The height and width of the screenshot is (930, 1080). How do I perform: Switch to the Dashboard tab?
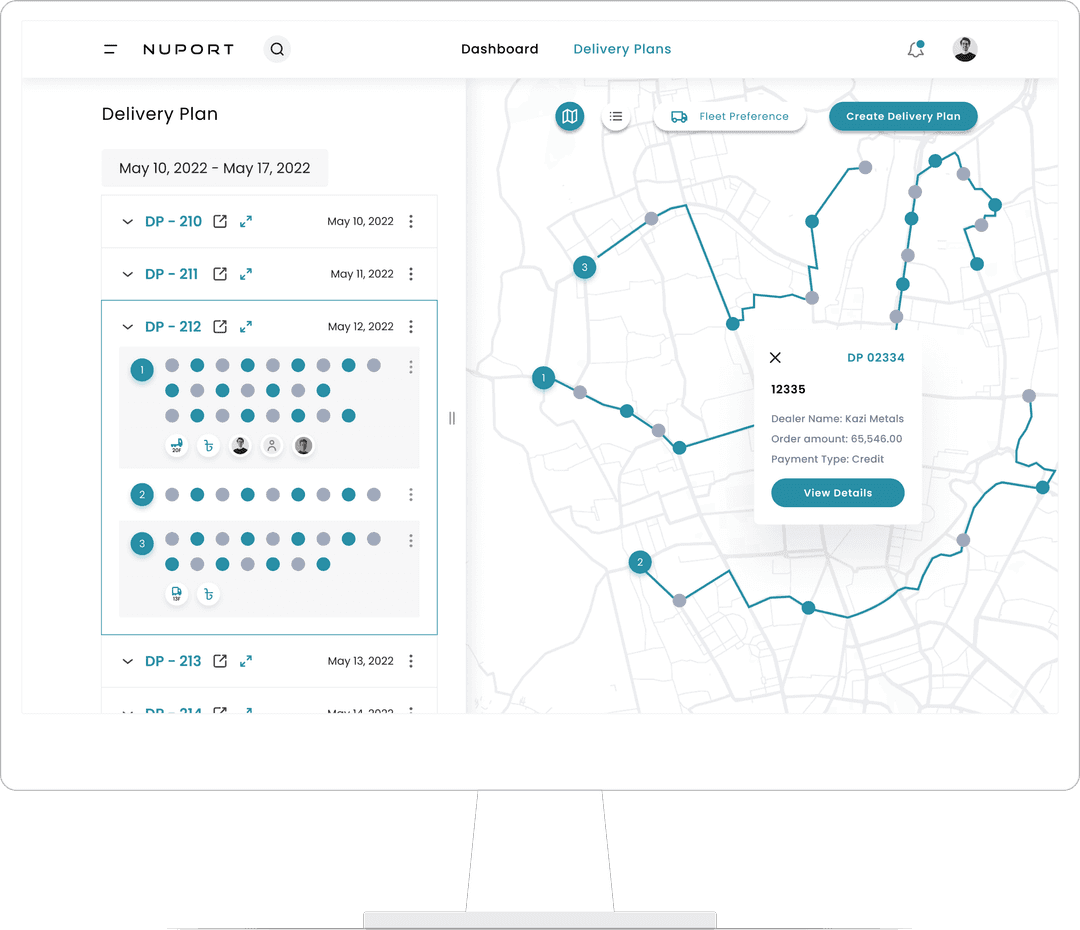click(x=499, y=48)
